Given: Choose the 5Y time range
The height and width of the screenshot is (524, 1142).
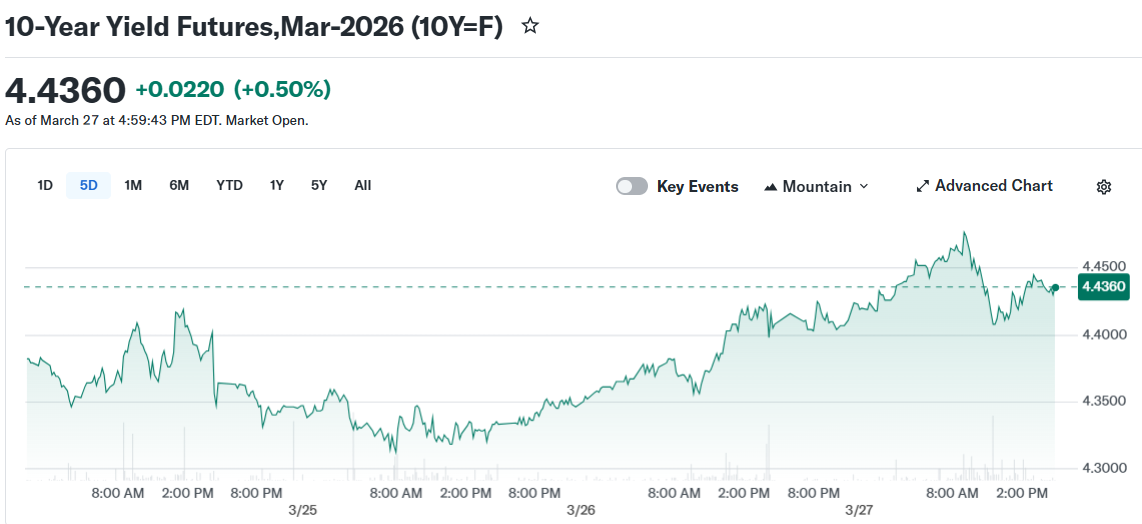Looking at the screenshot, I should (x=319, y=185).
